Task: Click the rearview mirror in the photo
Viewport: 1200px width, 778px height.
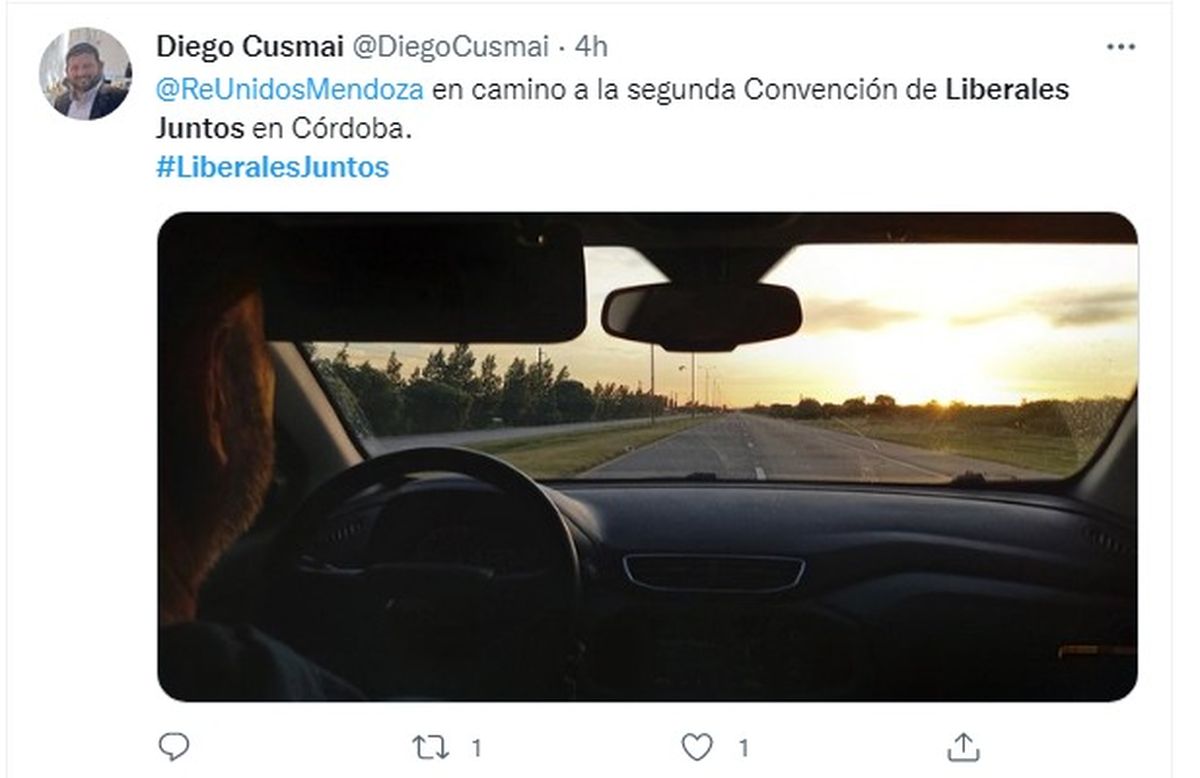Action: (701, 315)
